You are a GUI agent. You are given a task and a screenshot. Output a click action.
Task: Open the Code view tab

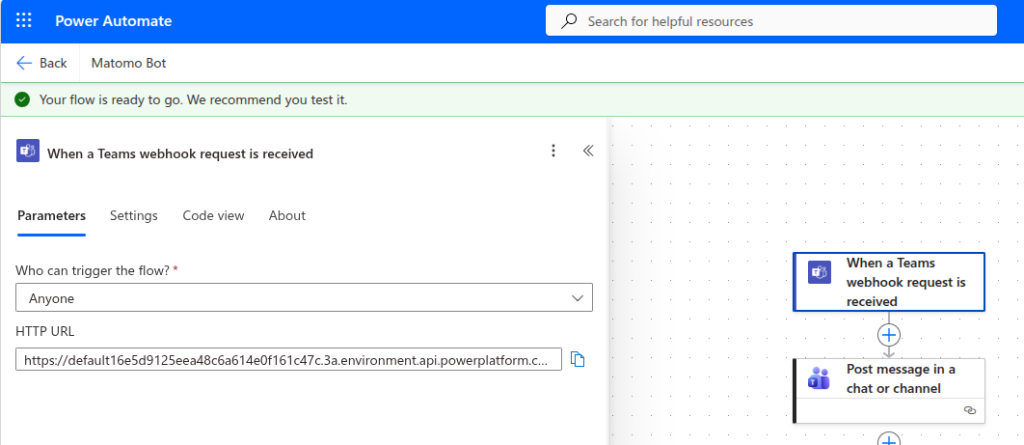(213, 216)
